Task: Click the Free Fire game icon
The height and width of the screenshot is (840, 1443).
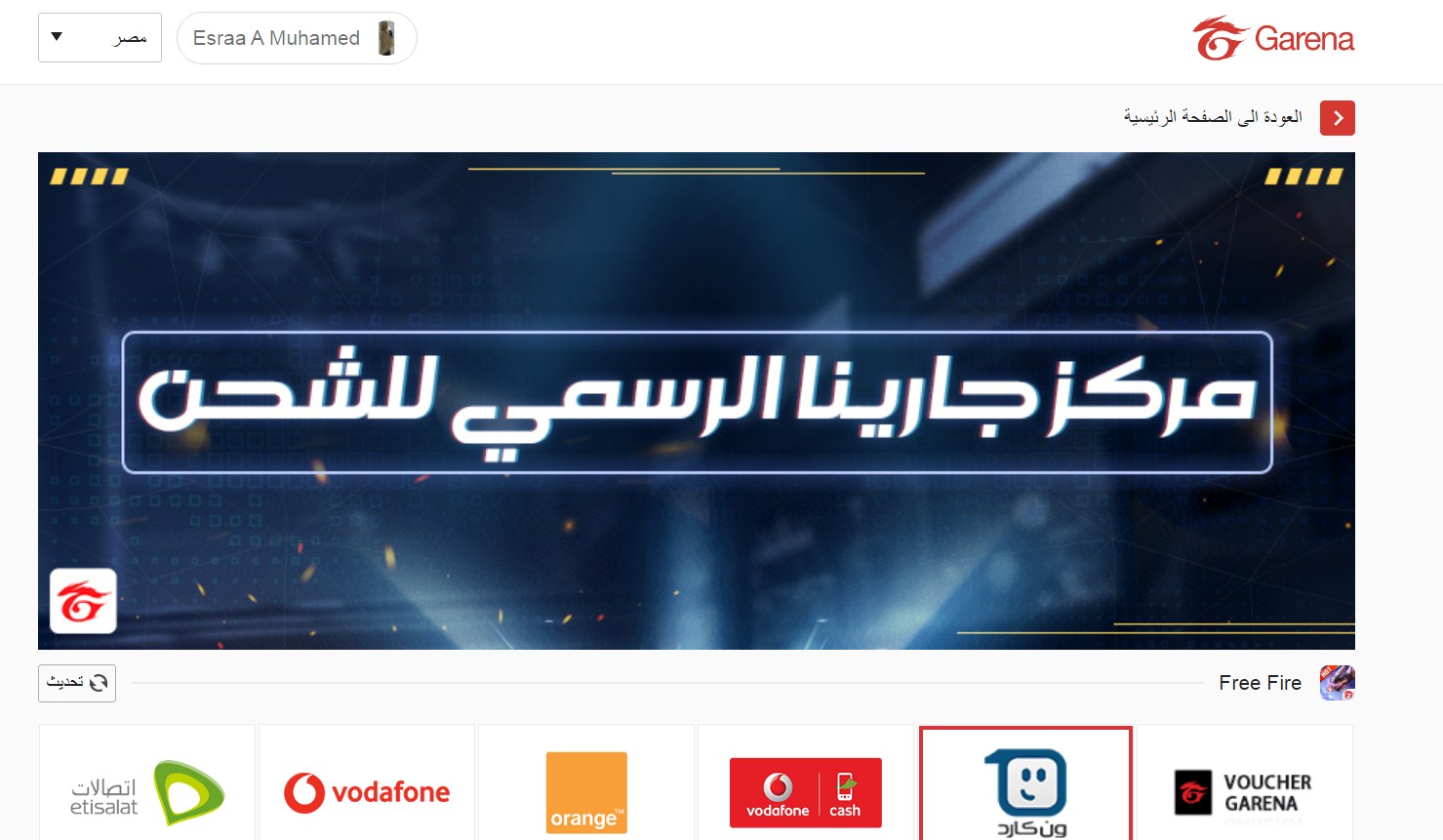Action: (x=1338, y=683)
